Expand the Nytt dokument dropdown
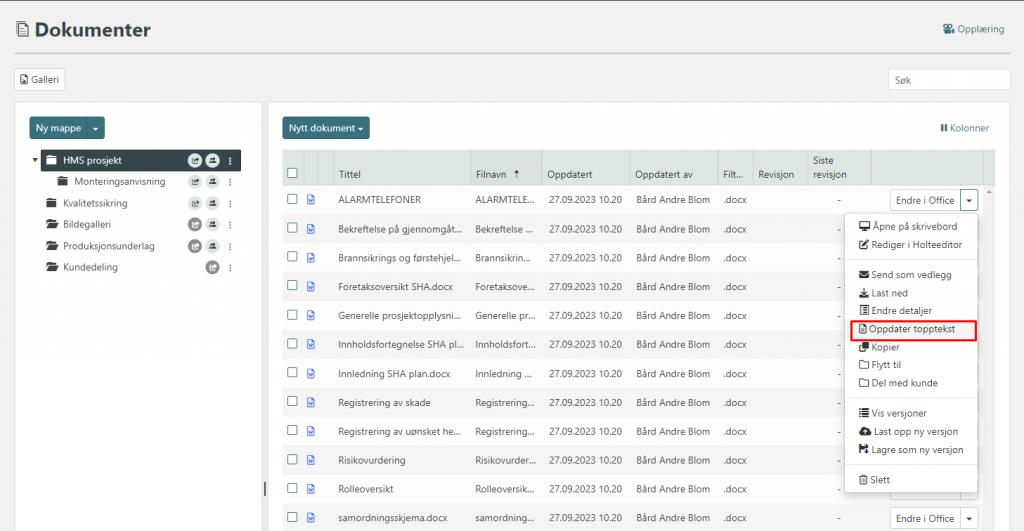This screenshot has width=1024, height=531. point(325,128)
